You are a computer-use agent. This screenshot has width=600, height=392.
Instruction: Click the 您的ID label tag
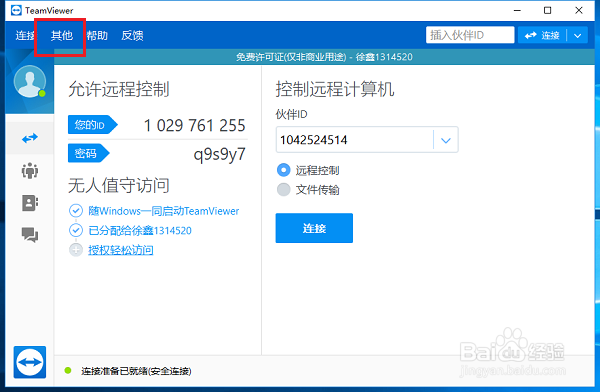[93, 124]
